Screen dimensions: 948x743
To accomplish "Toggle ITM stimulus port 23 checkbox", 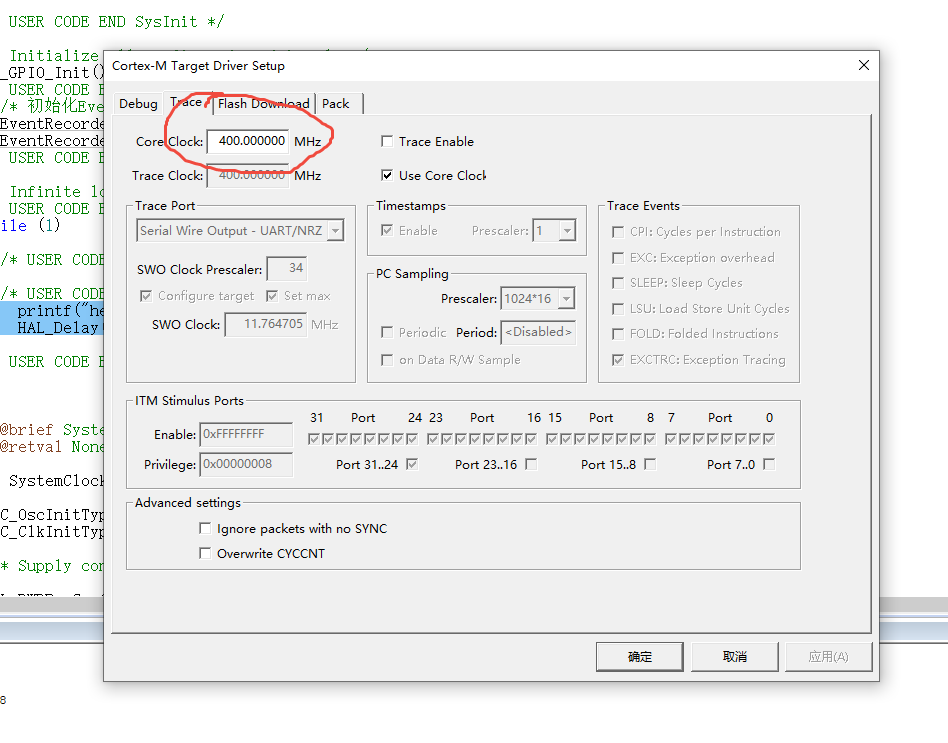I will point(432,439).
